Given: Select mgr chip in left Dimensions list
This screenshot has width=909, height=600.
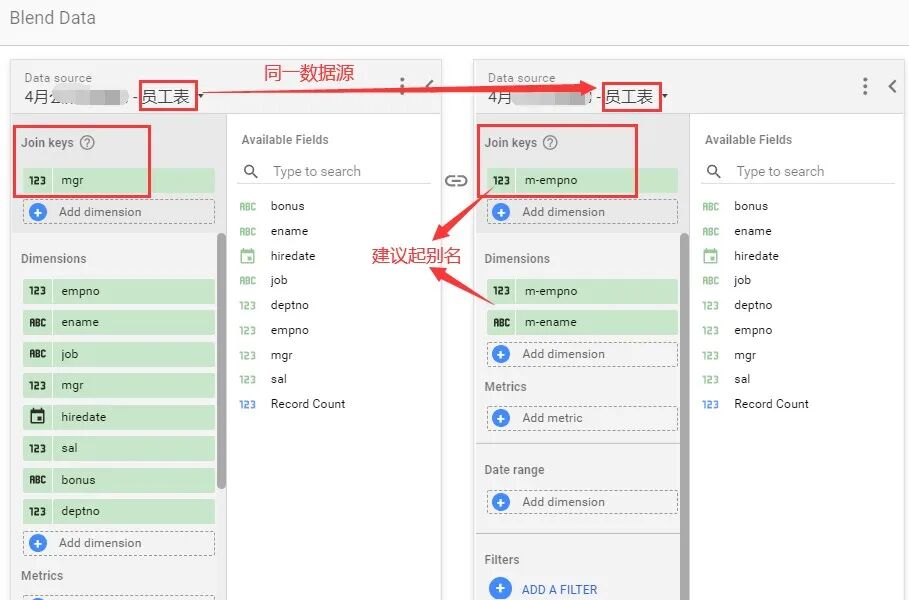Looking at the screenshot, I should pyautogui.click(x=119, y=386).
